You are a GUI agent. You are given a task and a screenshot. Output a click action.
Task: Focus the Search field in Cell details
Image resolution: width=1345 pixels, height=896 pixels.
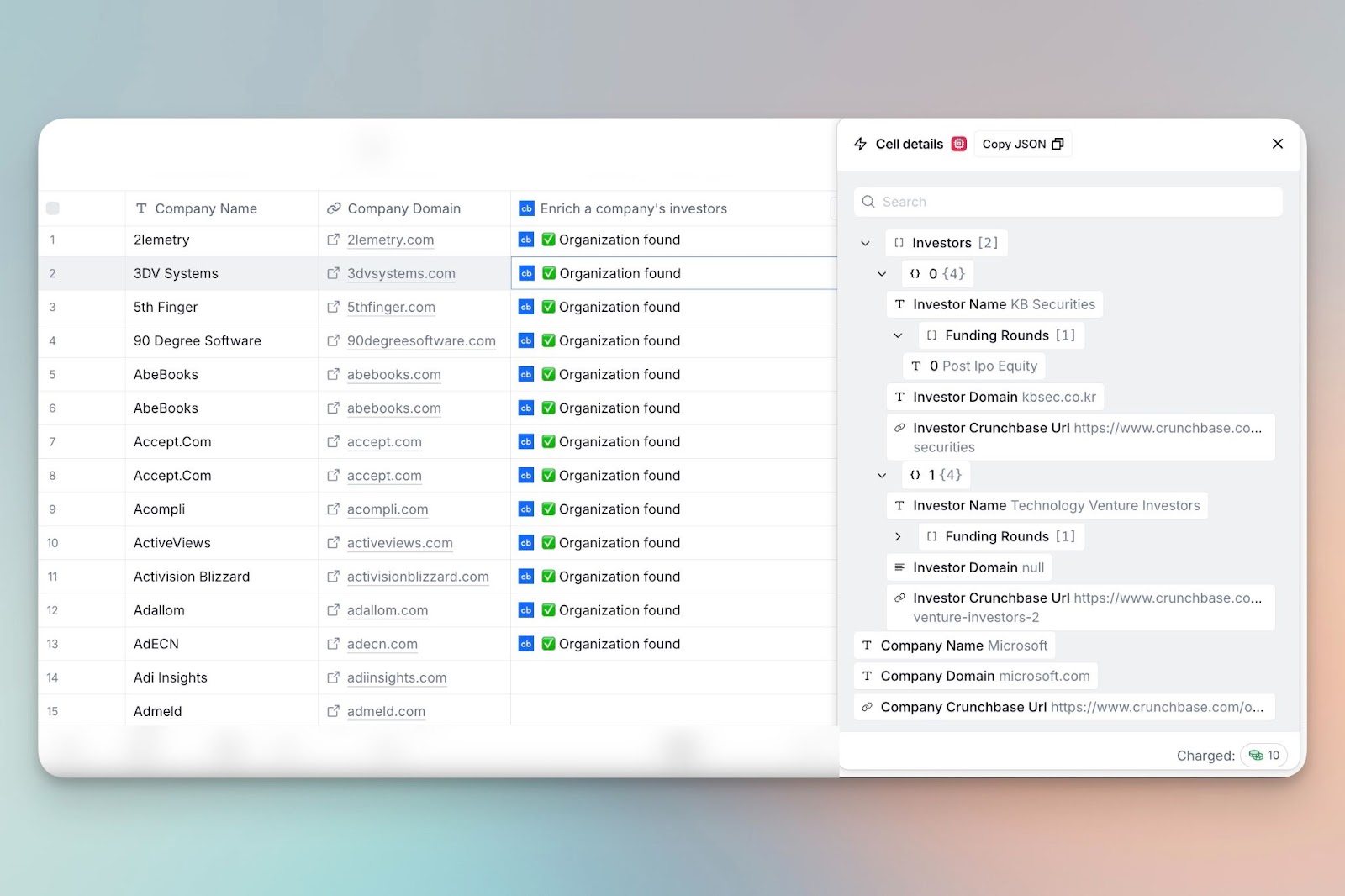tap(1068, 202)
